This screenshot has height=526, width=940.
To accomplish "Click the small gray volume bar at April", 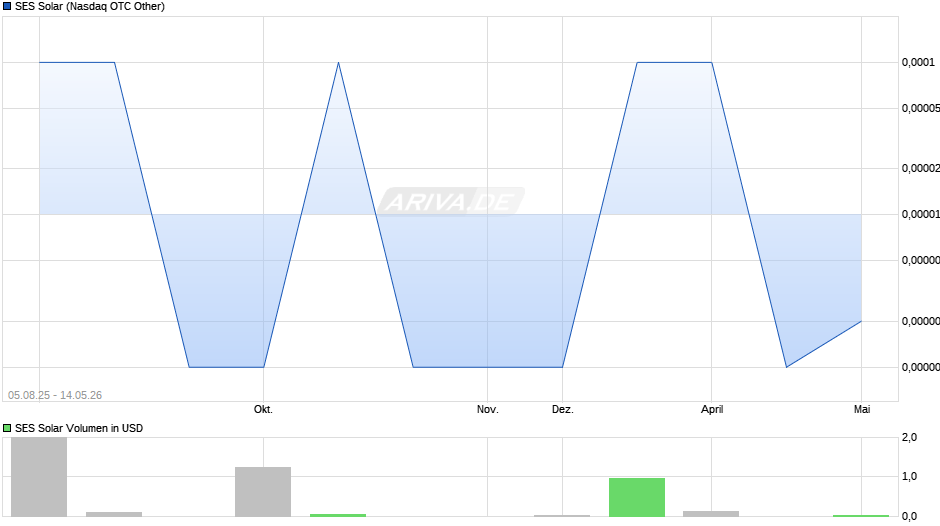I will (x=711, y=514).
